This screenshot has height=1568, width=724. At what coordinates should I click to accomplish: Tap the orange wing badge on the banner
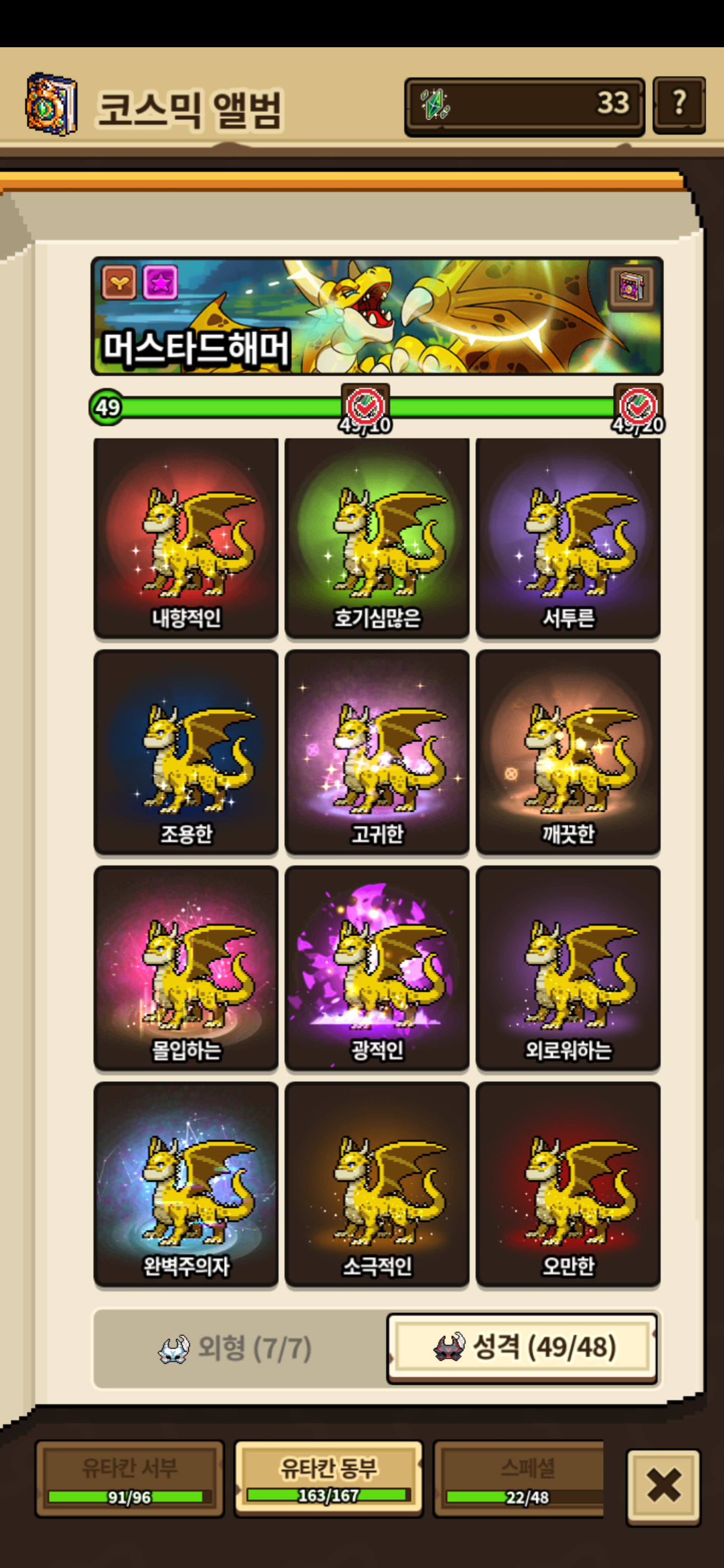tap(119, 282)
